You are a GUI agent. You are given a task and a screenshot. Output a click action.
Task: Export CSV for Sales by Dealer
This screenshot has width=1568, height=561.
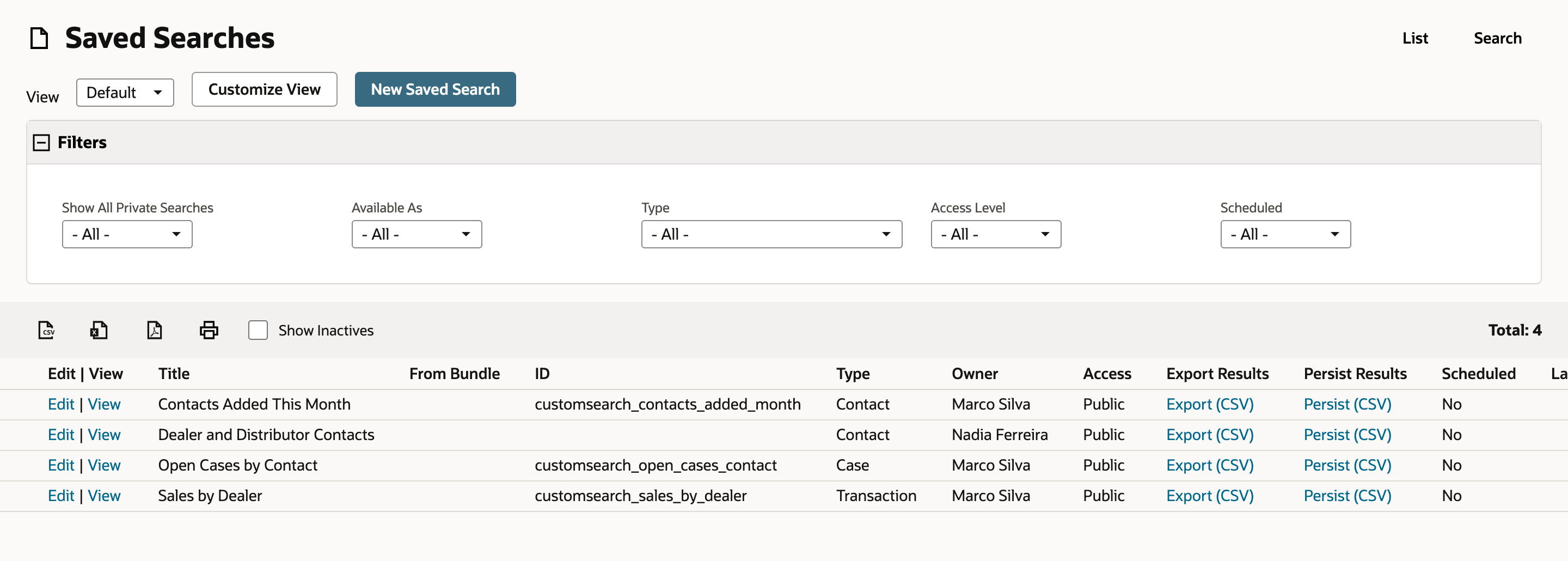1209,496
